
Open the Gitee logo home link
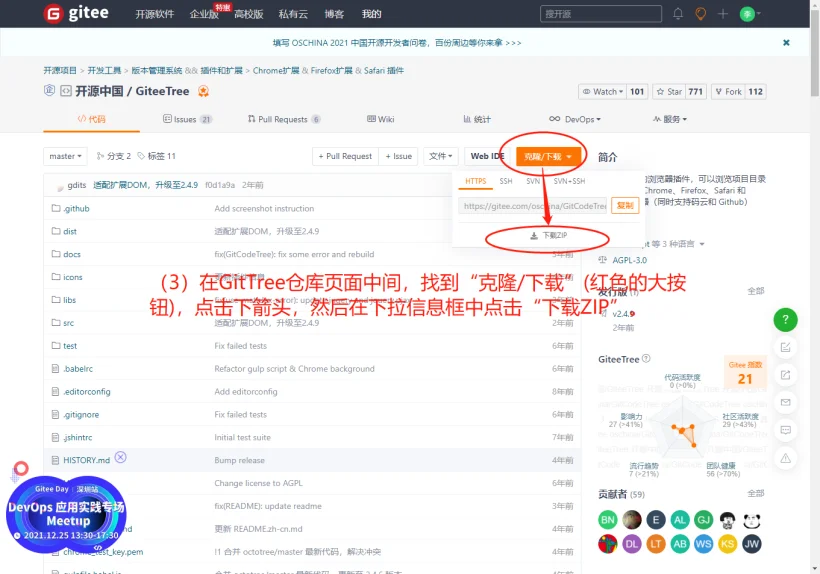click(x=76, y=13)
